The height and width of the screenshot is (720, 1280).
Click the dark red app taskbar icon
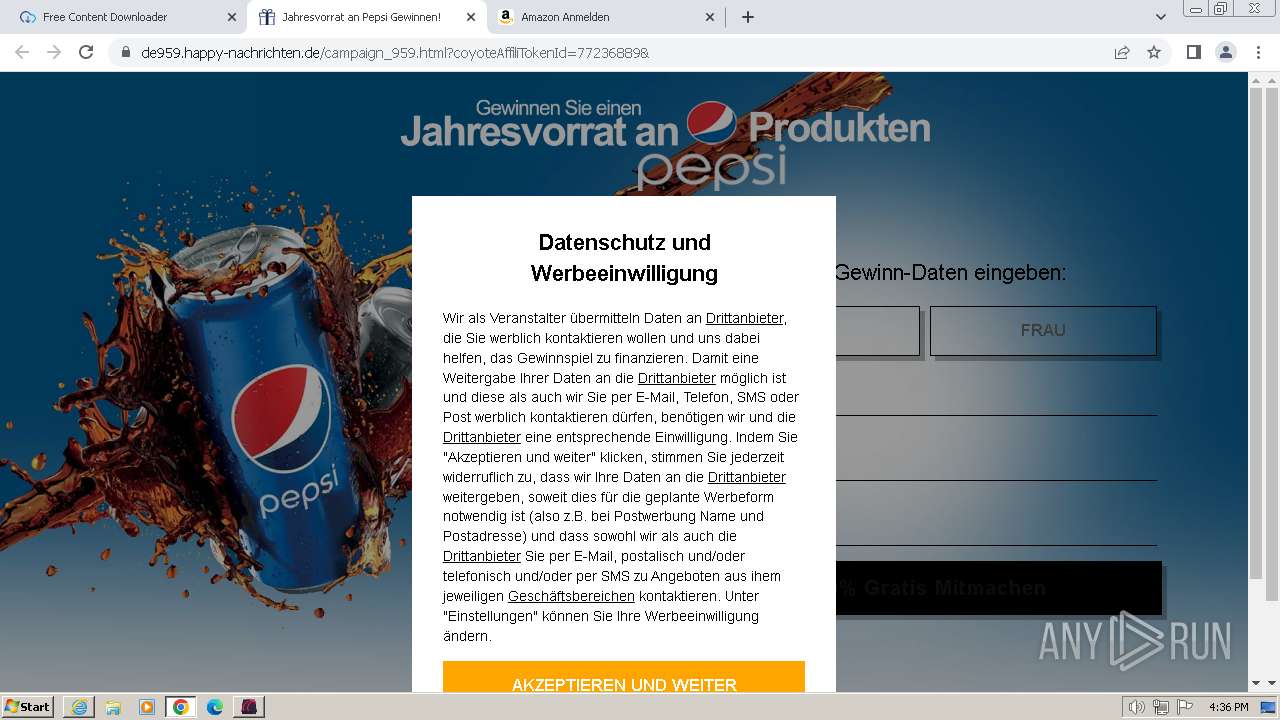click(249, 707)
